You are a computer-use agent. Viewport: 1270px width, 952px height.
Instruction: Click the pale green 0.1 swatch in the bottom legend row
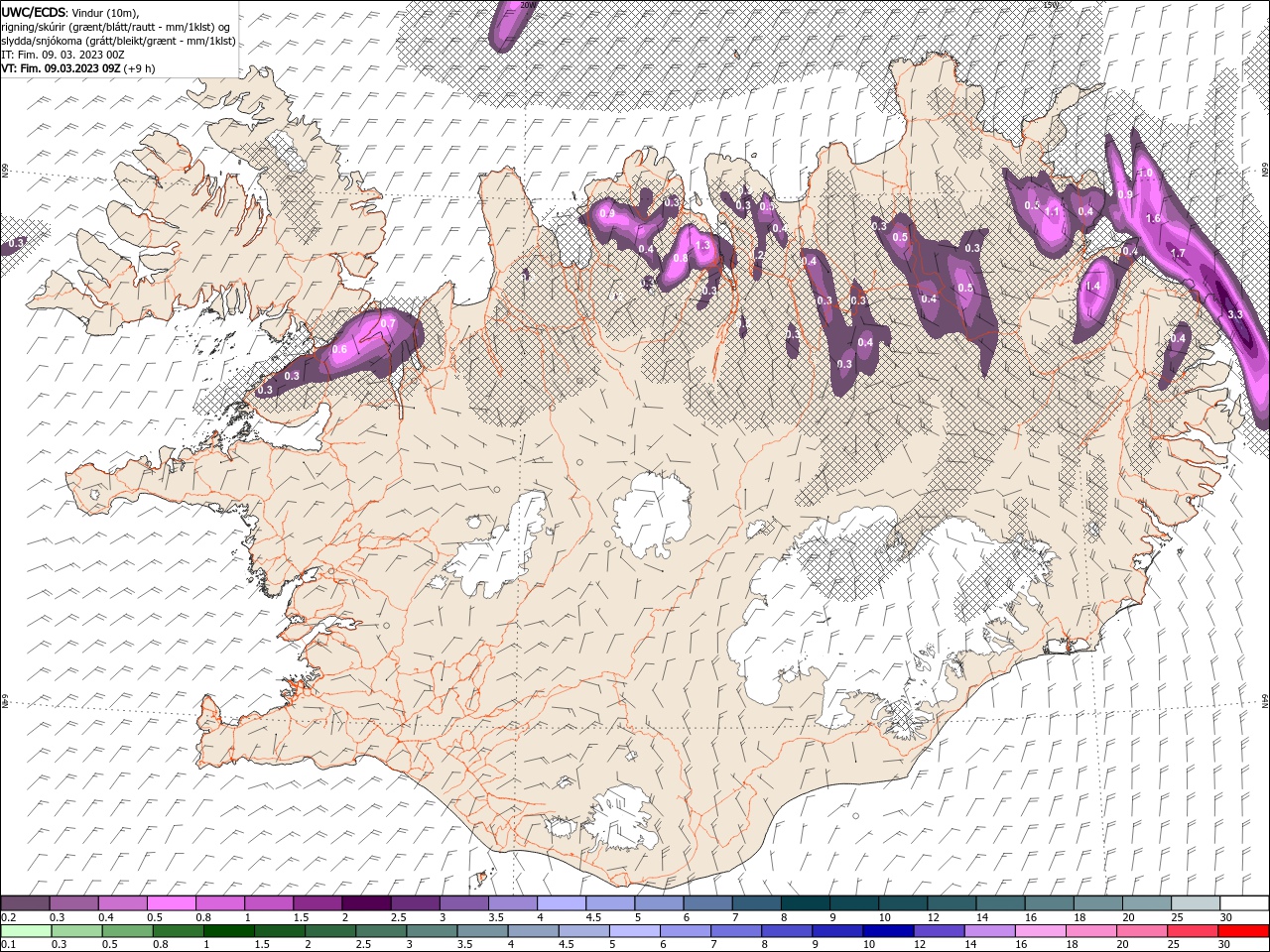tap(25, 931)
